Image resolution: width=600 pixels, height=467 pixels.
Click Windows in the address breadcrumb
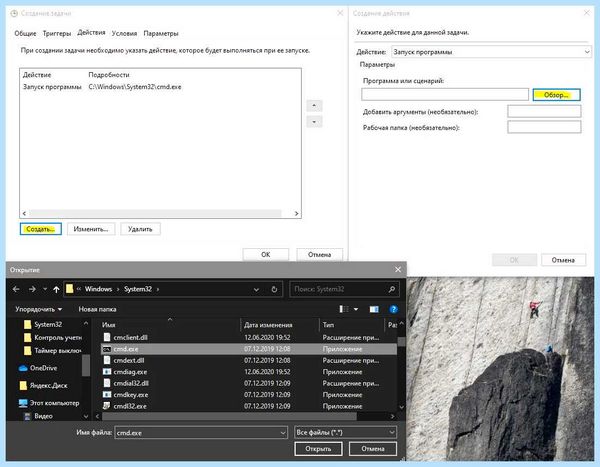point(98,289)
